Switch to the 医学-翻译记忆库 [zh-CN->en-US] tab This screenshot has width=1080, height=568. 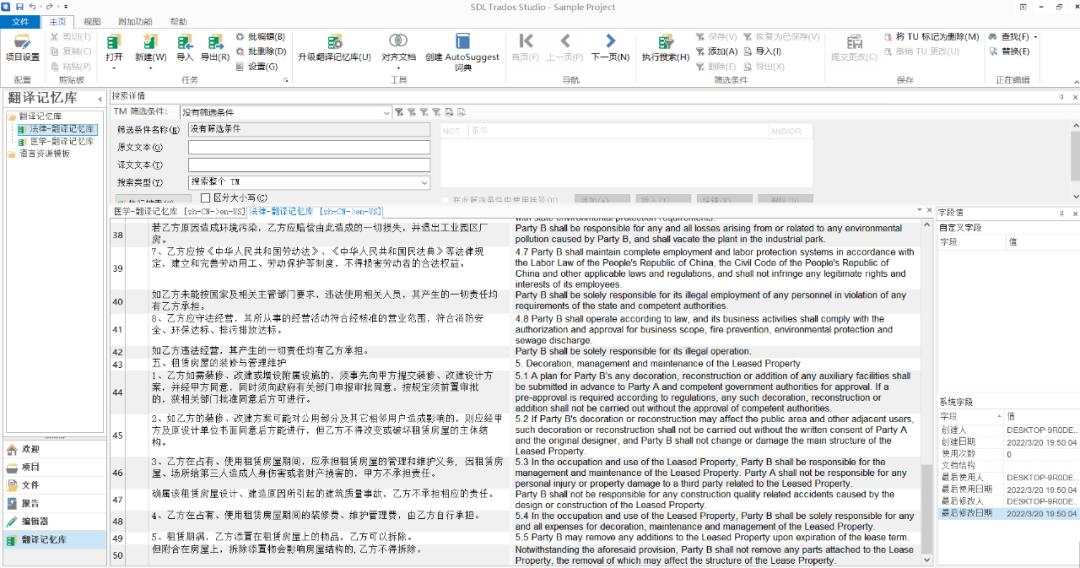179,211
